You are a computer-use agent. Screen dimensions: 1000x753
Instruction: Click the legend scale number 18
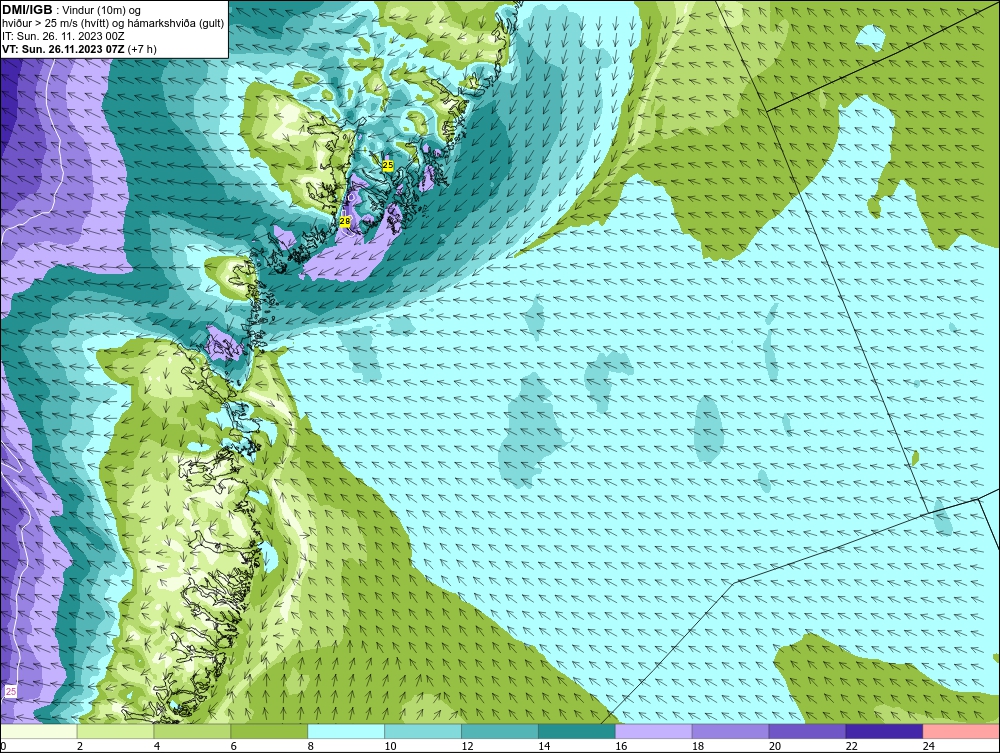coord(698,746)
